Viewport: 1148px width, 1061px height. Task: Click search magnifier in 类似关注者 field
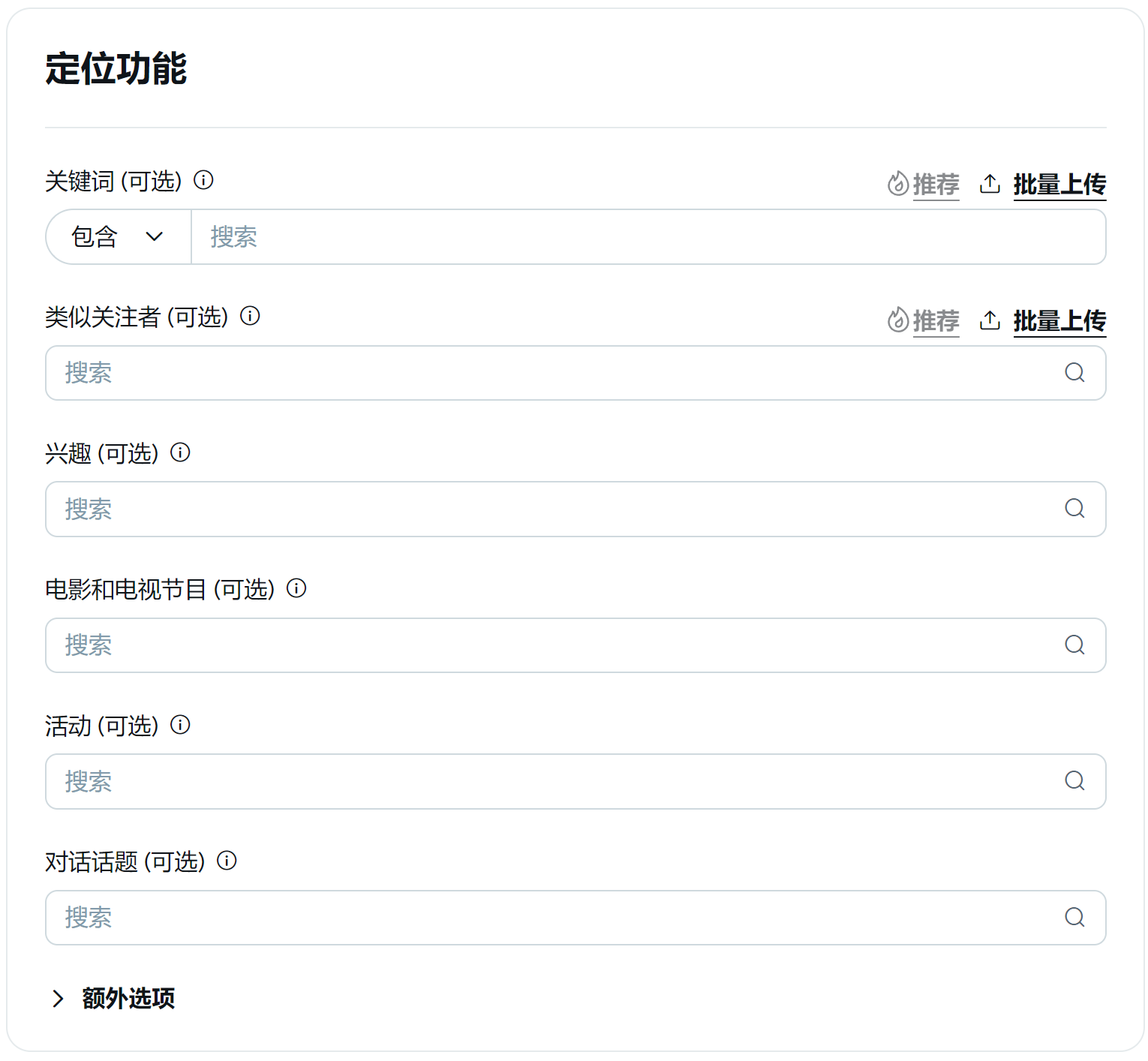pos(1074,373)
